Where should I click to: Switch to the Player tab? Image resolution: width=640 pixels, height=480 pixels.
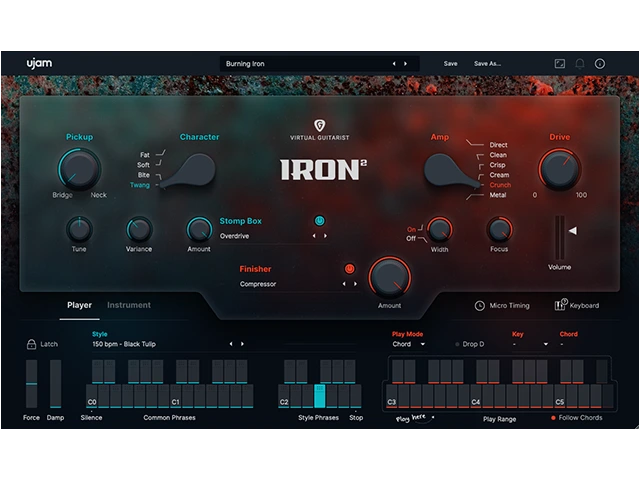(x=79, y=305)
